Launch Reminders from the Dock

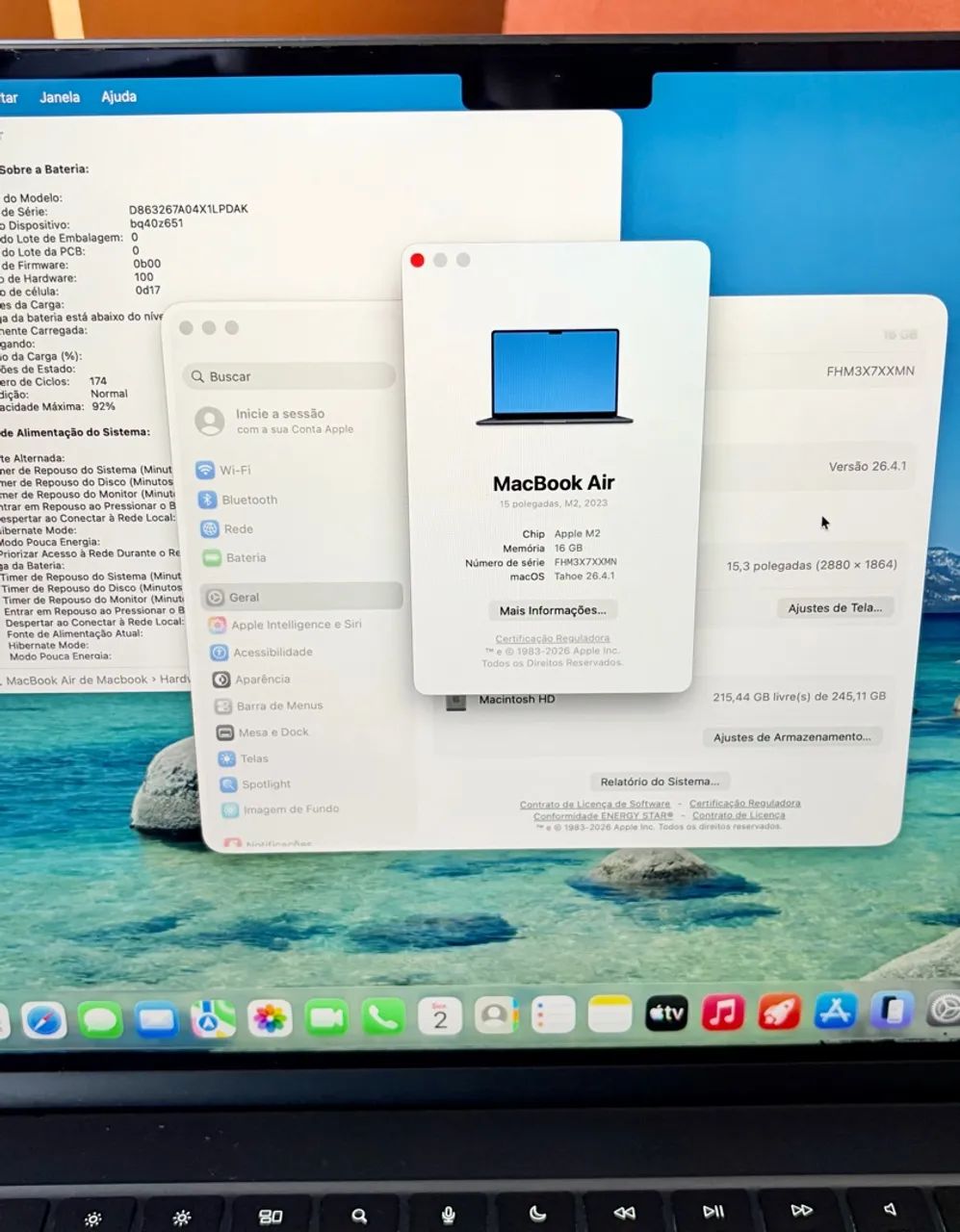554,1014
